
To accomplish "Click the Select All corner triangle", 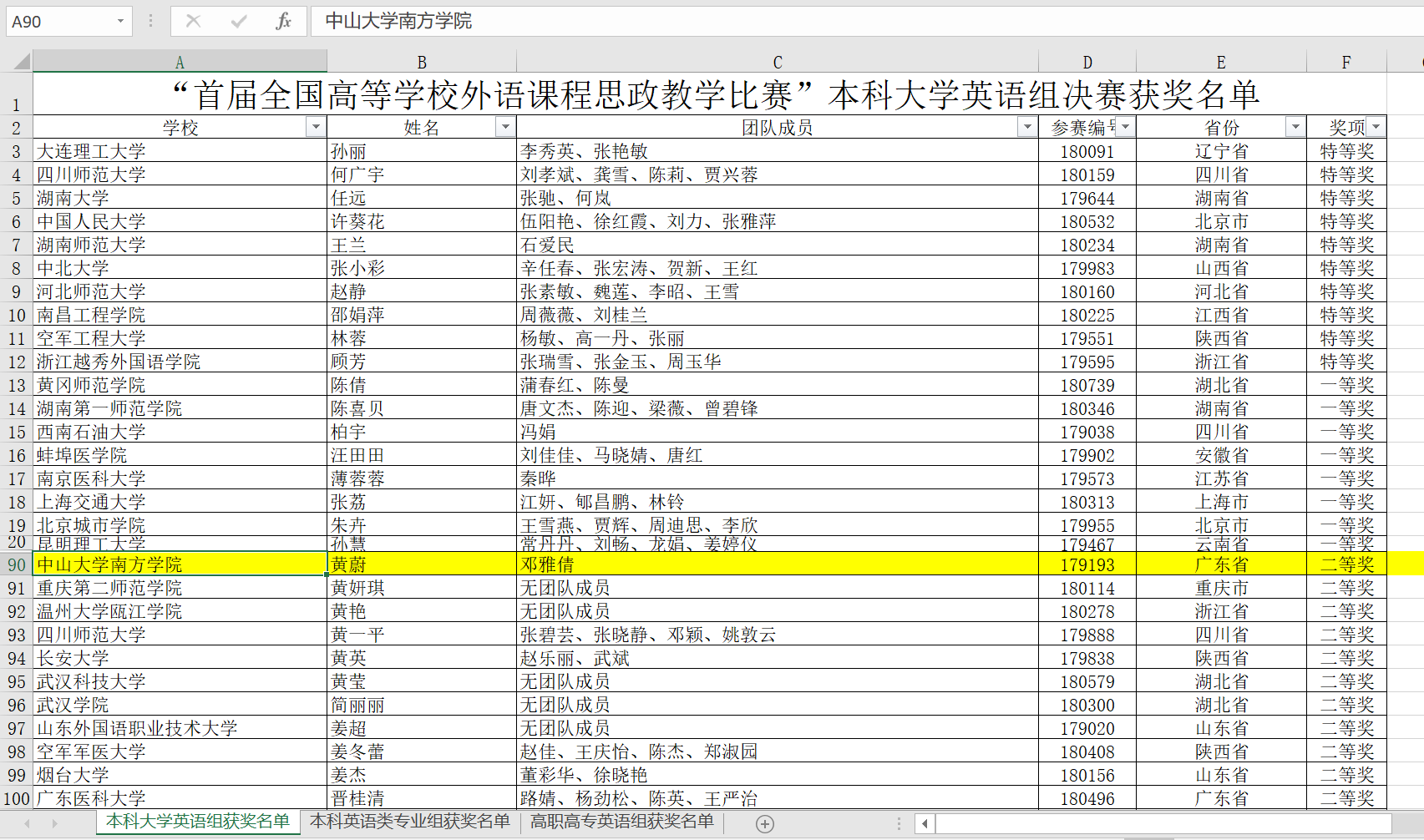I will [x=21, y=61].
